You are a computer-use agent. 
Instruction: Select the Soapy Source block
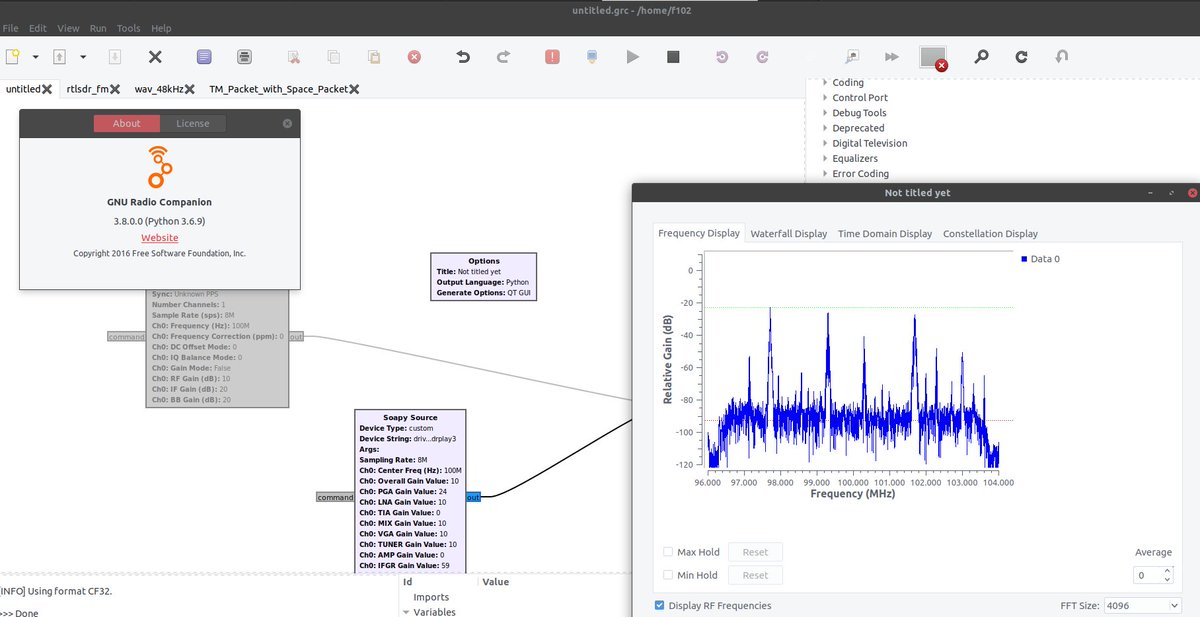tap(410, 492)
